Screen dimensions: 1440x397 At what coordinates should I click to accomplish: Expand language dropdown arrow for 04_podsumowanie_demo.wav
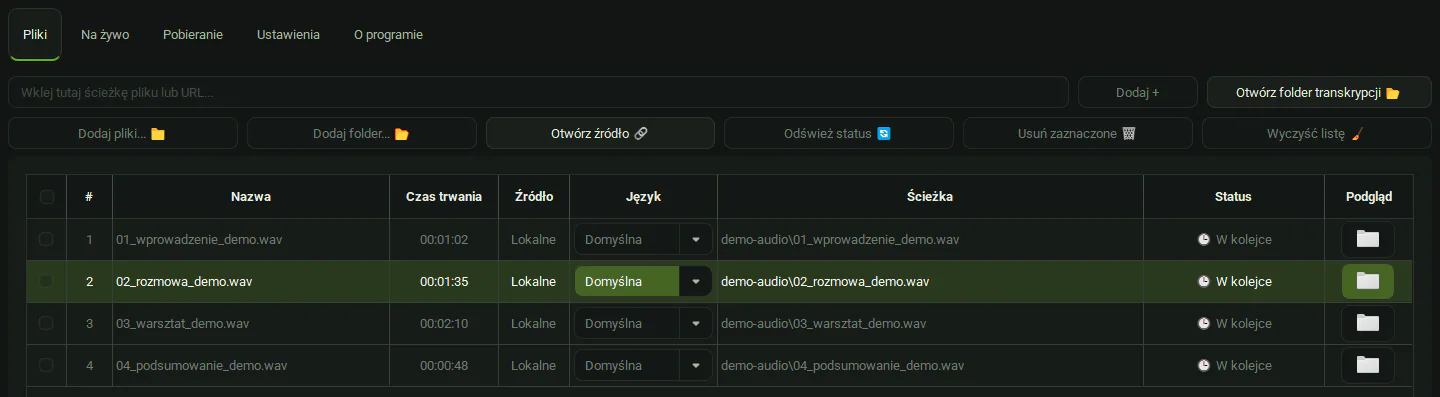[x=695, y=366]
